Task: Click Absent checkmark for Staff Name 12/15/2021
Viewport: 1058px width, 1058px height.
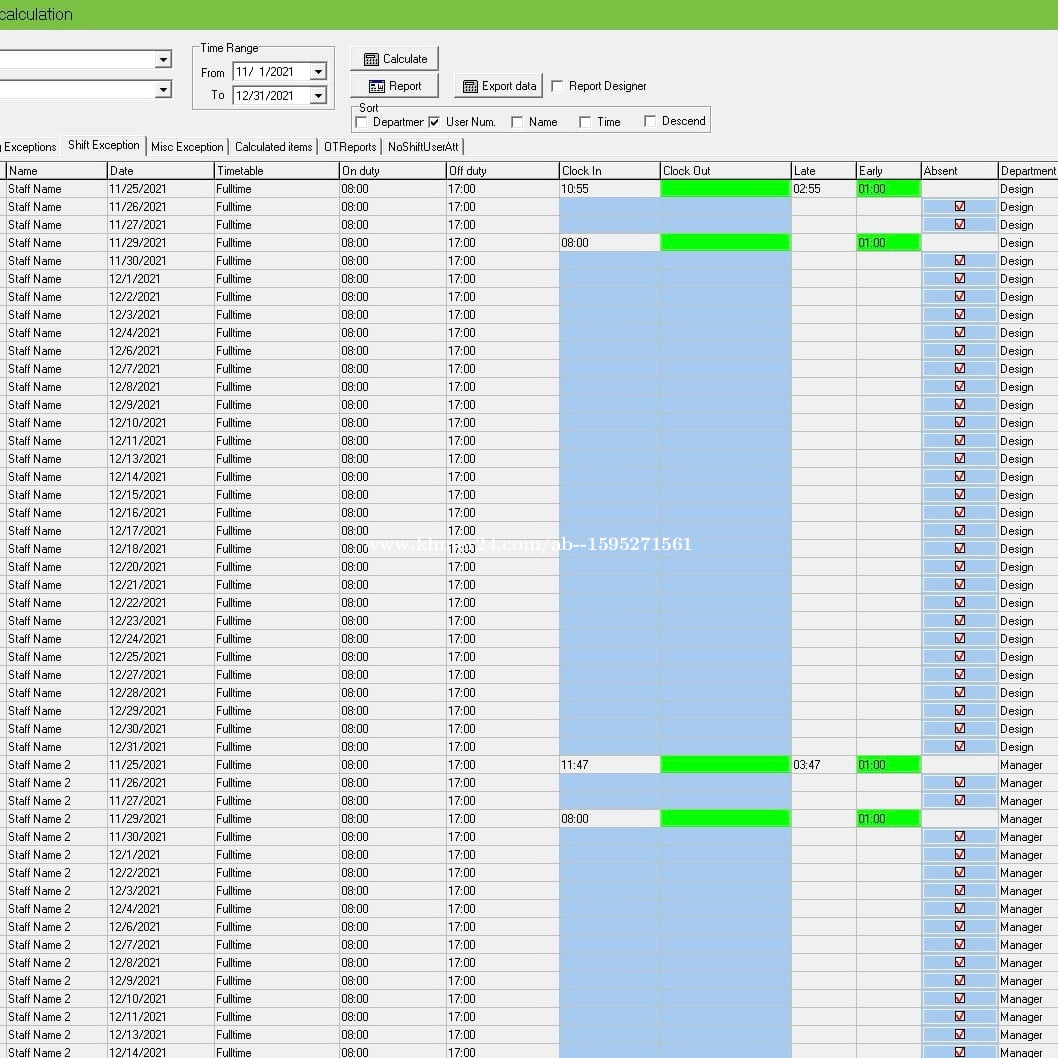Action: 960,495
